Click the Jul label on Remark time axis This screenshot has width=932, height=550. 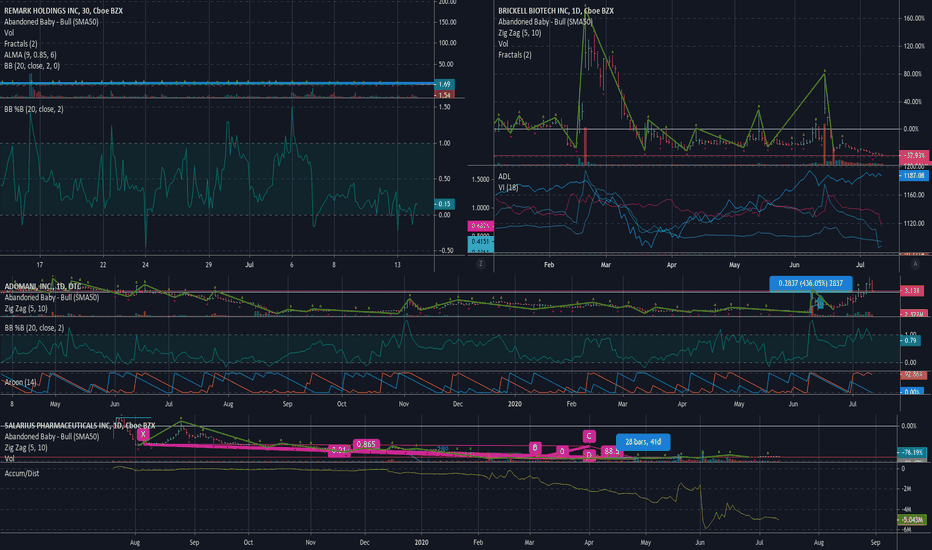[250, 265]
